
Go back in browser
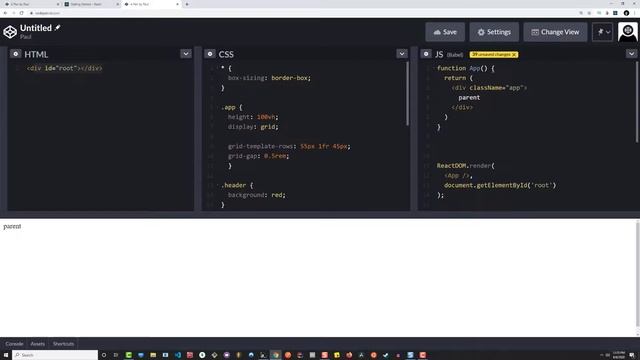click(5, 13)
